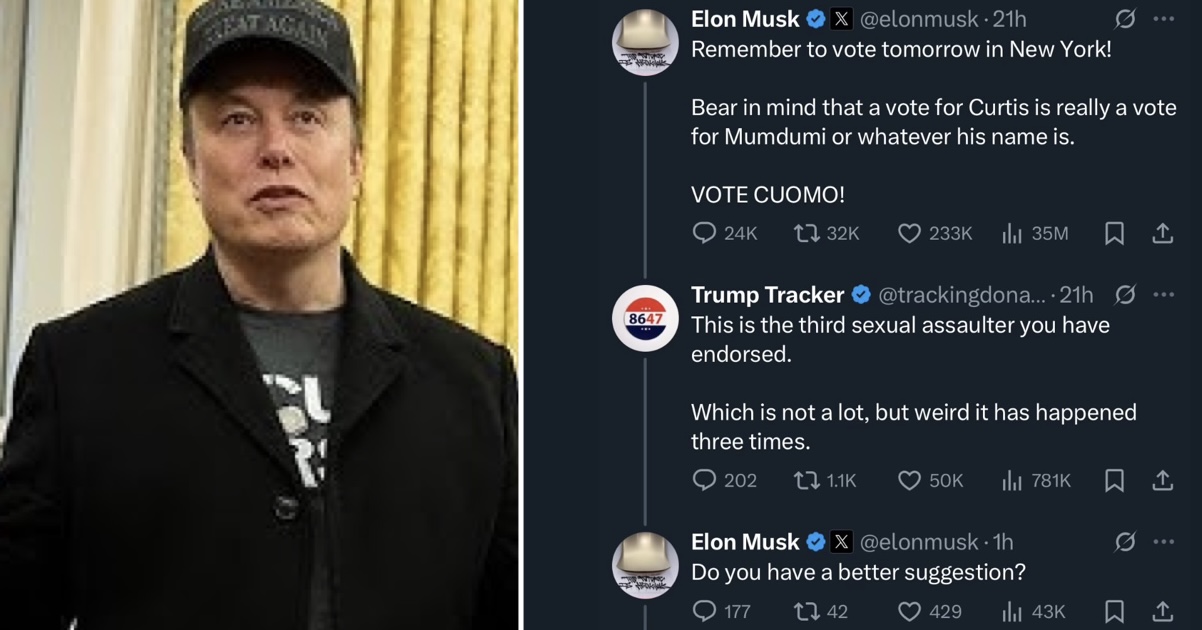Open Trump Tracker's 8647 profile avatar
Screen dimensions: 1202x630
click(x=646, y=318)
